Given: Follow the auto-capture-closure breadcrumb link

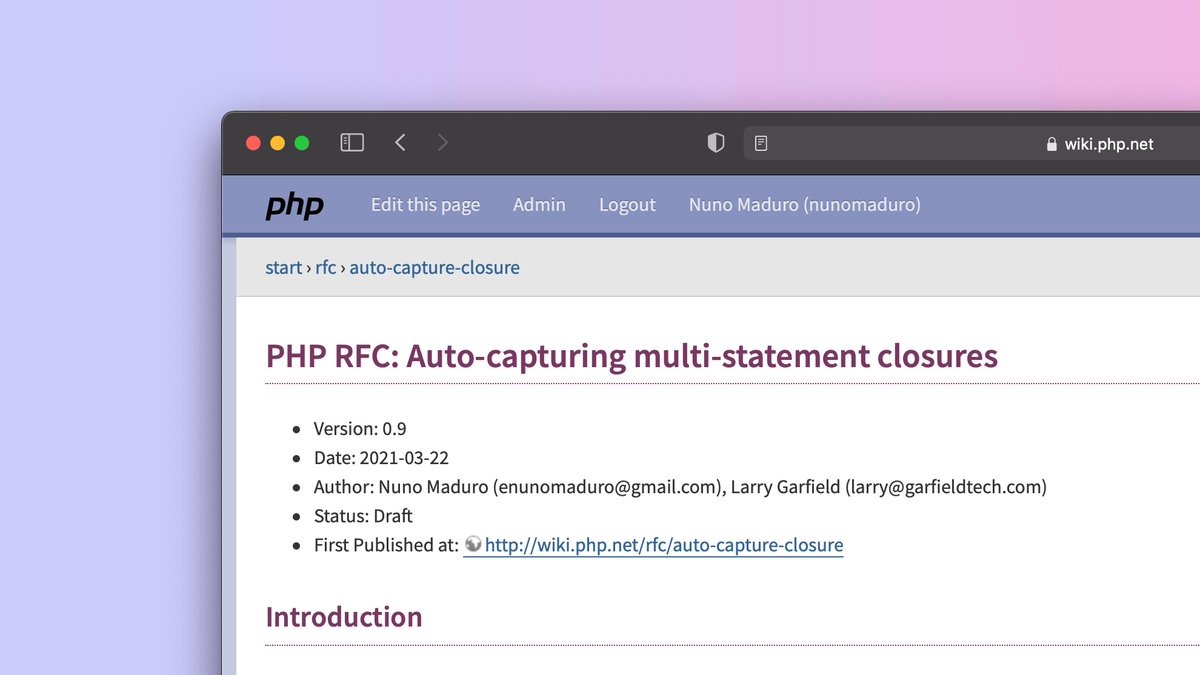Looking at the screenshot, I should [434, 267].
